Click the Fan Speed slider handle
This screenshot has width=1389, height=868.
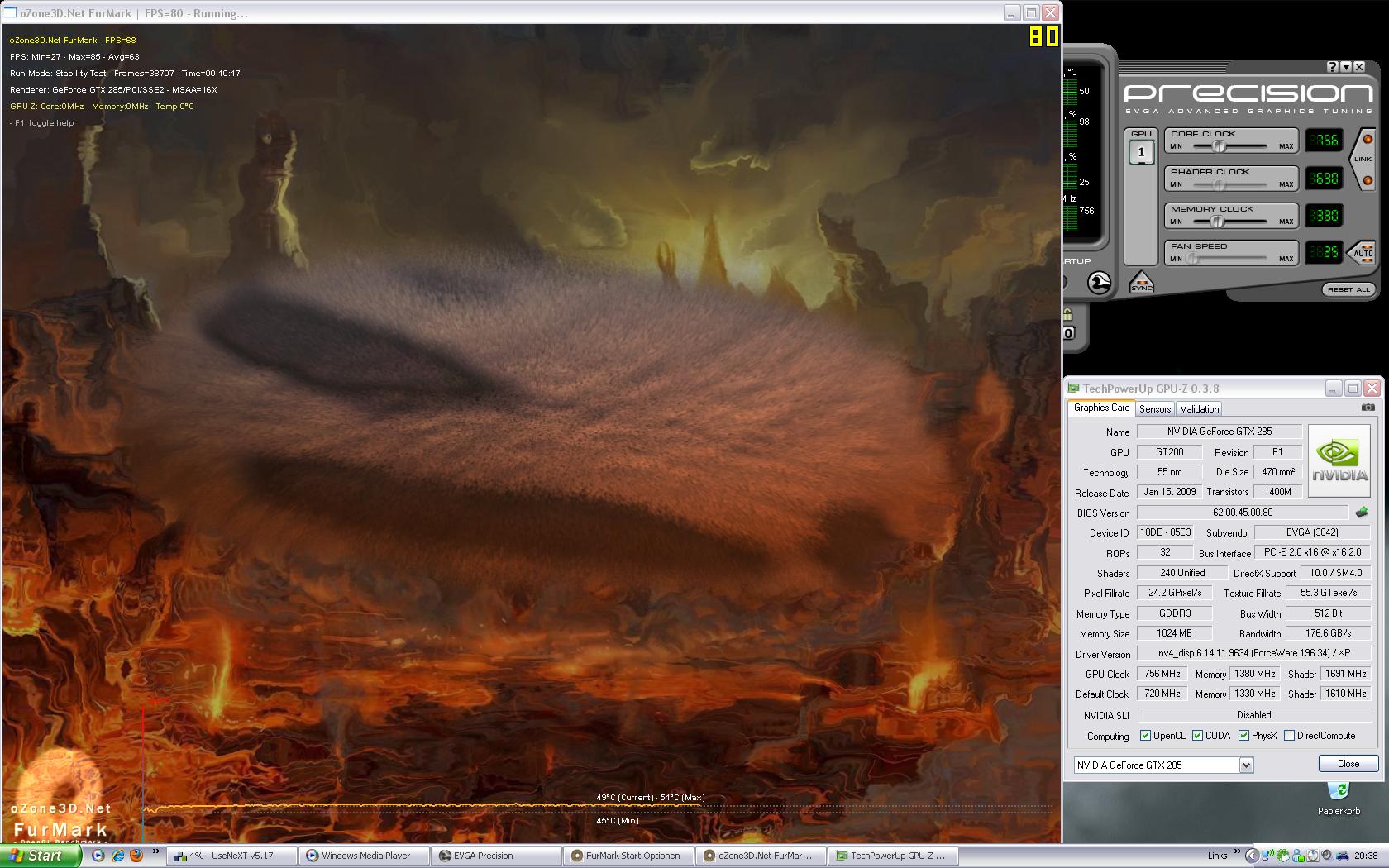click(x=1193, y=259)
